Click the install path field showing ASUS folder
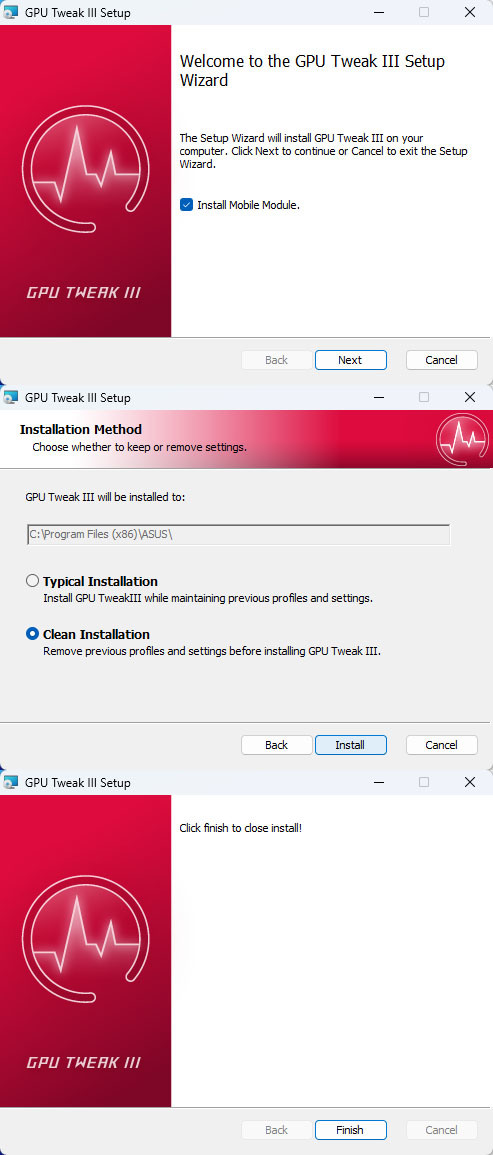 [237, 535]
